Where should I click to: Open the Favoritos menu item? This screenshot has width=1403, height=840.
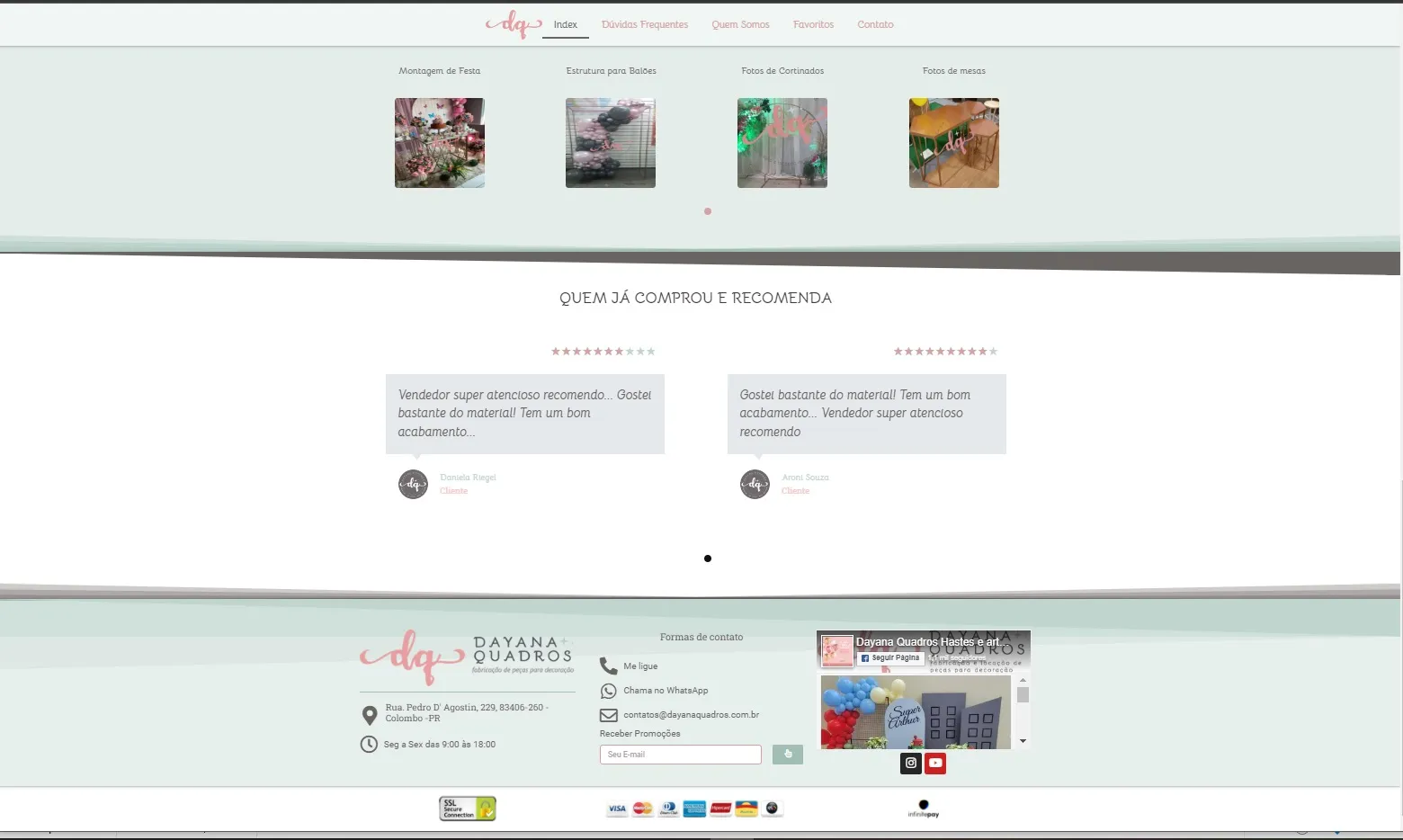813,25
